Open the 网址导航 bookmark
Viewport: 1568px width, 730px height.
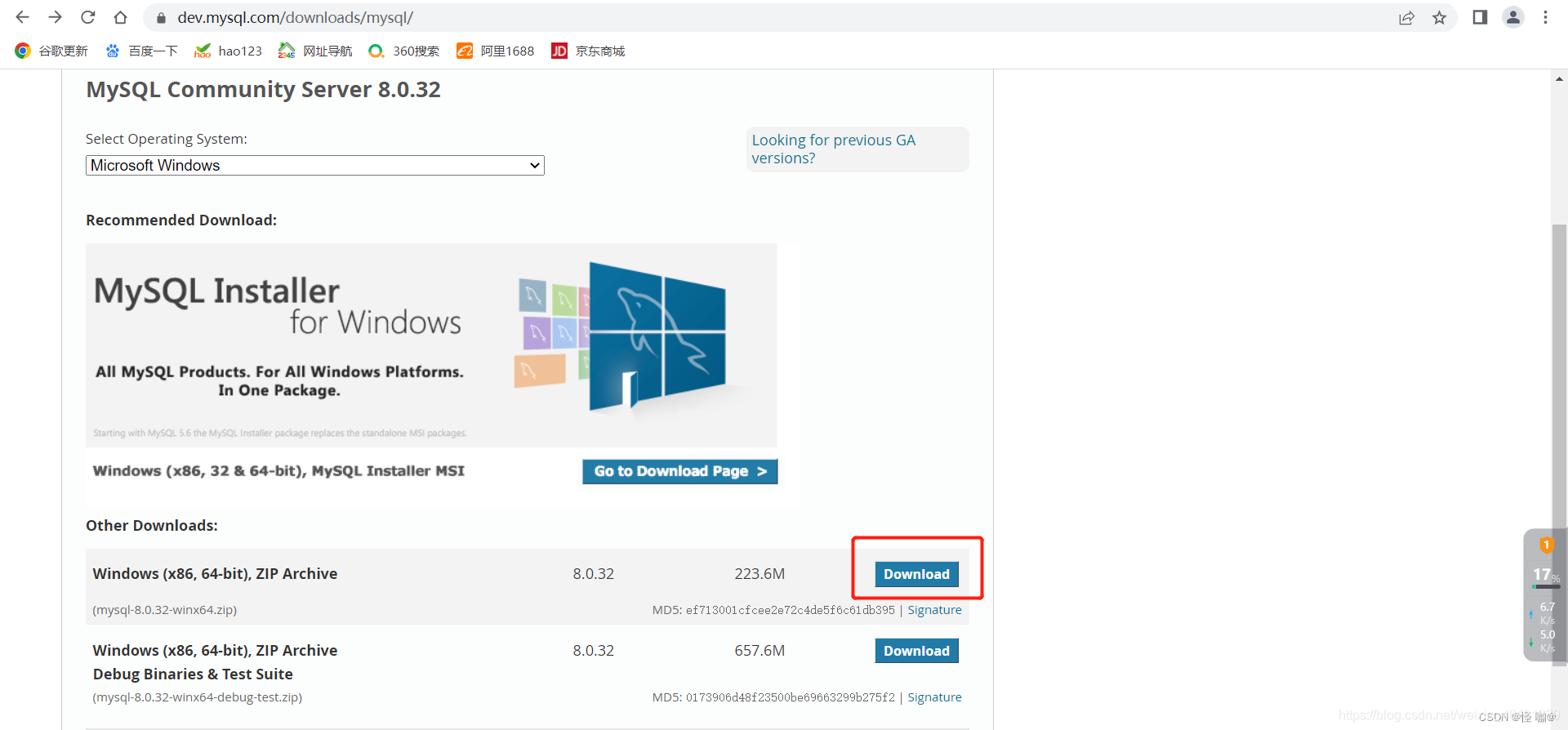tap(315, 51)
